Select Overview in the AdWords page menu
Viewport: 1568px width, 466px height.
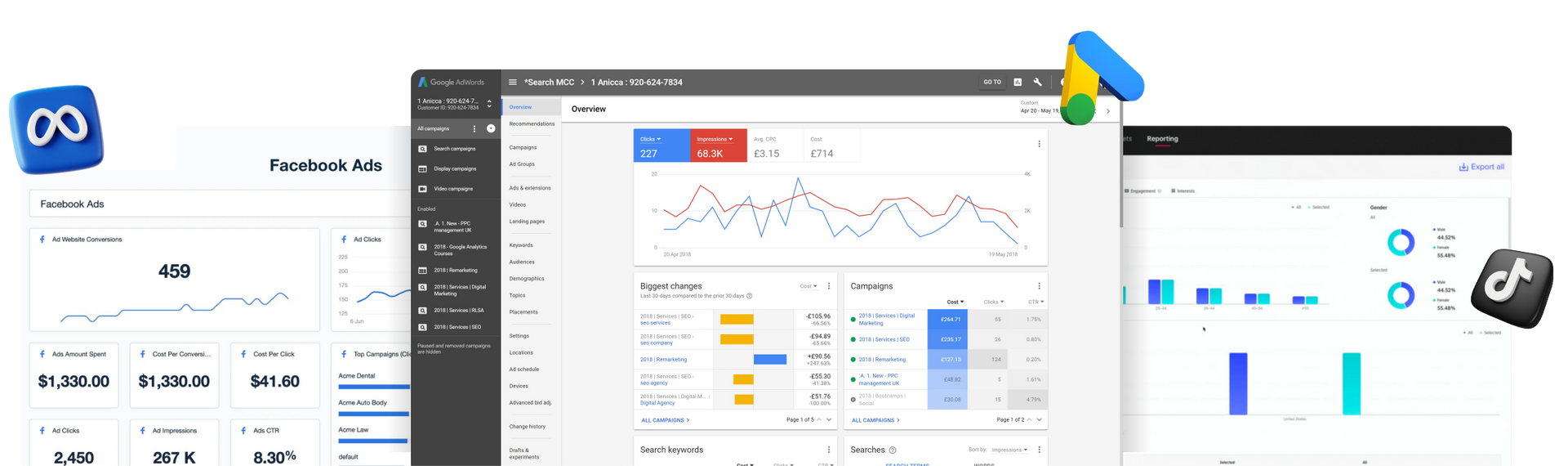532,107
